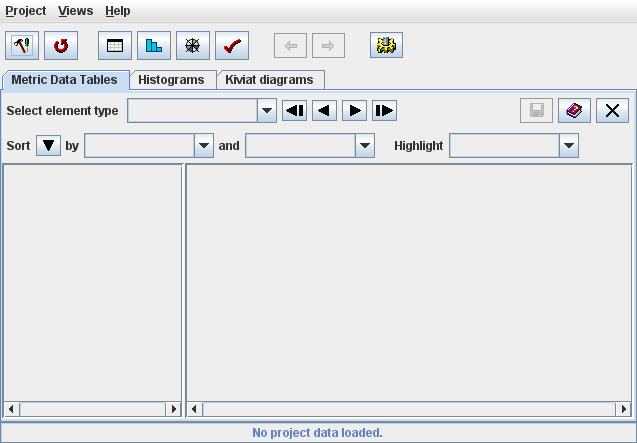637x443 pixels.
Task: Open the first Sort by dropdown
Action: click(204, 146)
